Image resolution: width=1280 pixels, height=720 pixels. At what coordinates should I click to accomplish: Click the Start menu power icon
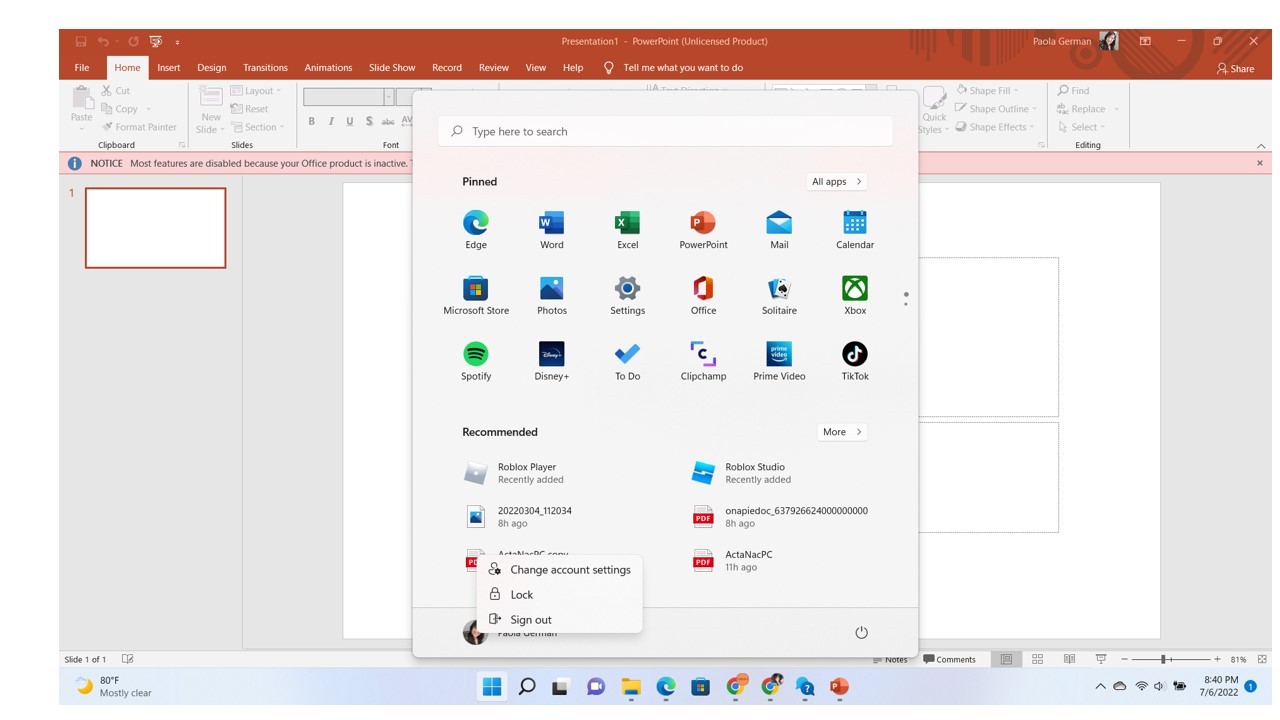coord(861,633)
